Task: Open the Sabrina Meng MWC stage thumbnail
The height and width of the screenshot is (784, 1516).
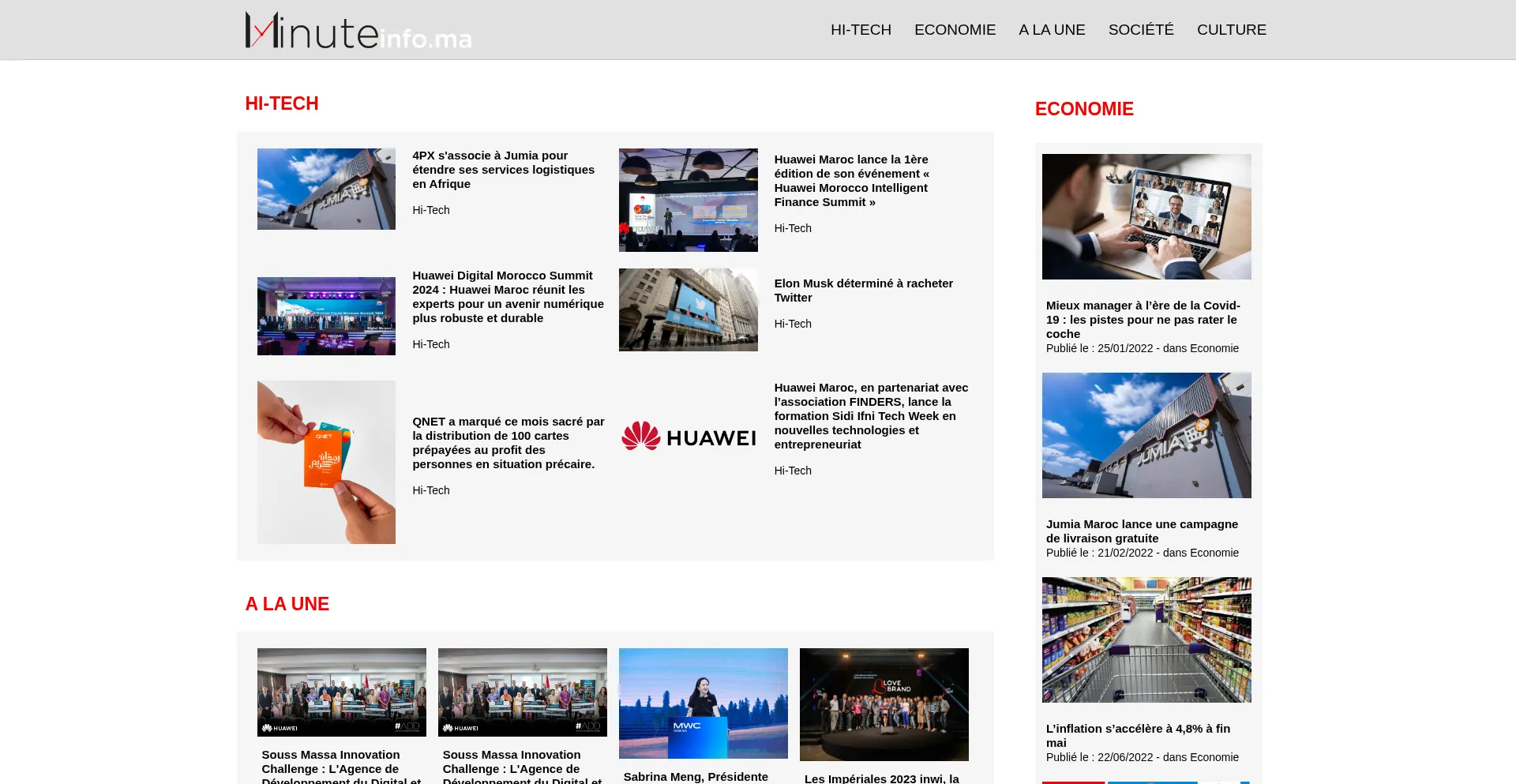Action: click(704, 703)
